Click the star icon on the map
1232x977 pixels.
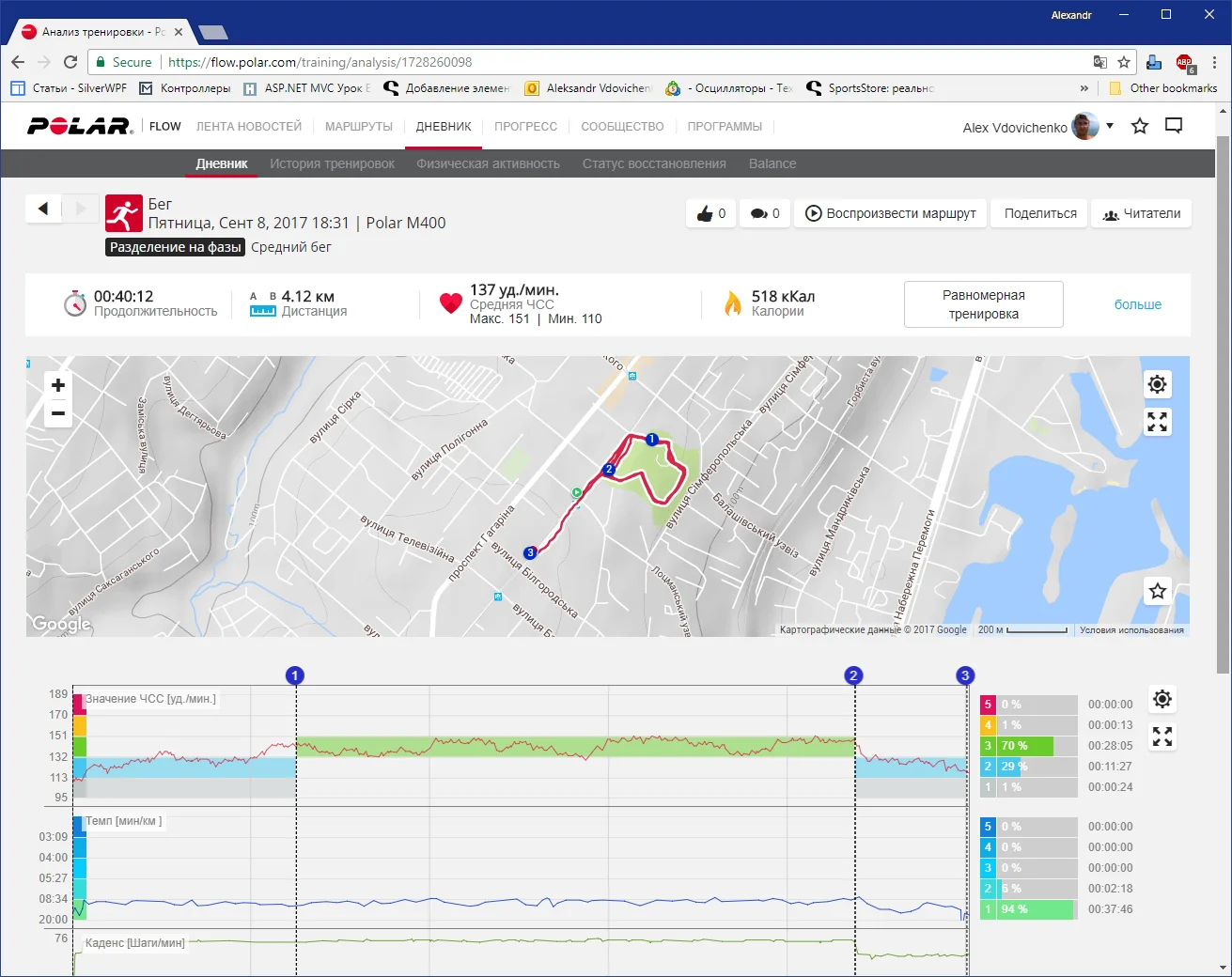pos(1157,591)
